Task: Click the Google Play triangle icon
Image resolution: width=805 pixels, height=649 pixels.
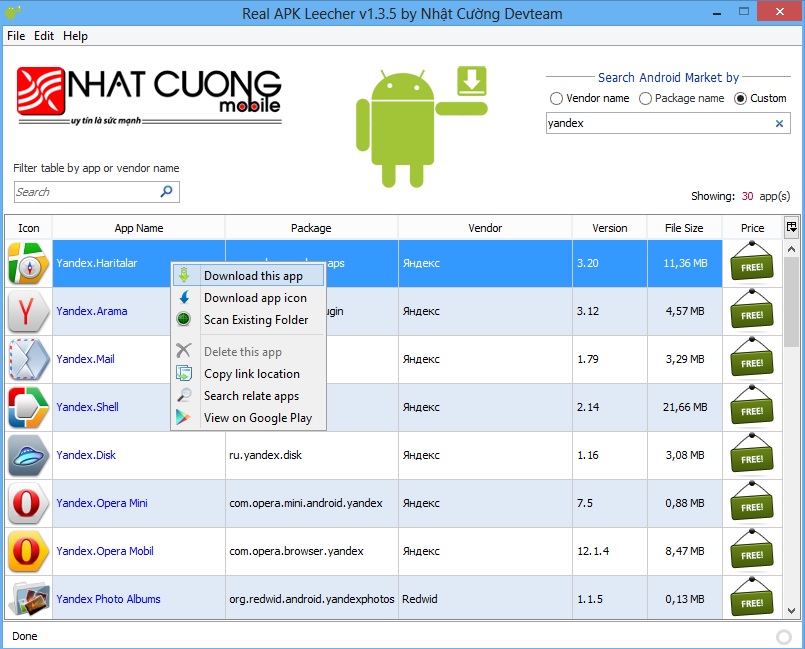Action: pyautogui.click(x=183, y=417)
